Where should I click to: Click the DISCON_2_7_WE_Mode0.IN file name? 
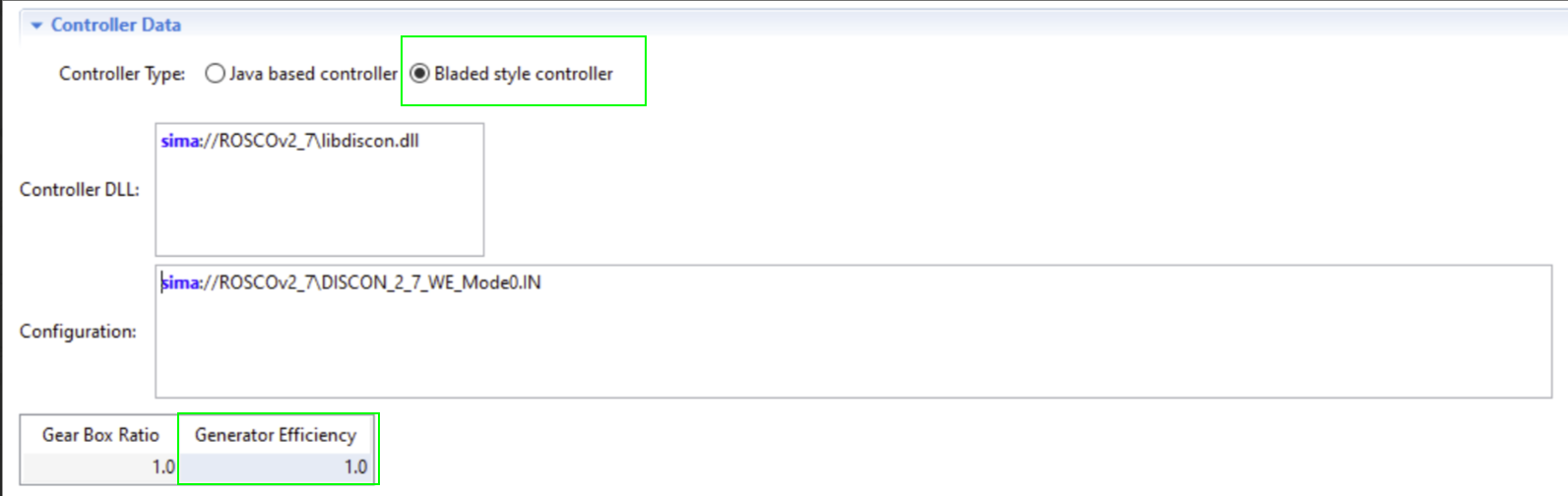431,282
